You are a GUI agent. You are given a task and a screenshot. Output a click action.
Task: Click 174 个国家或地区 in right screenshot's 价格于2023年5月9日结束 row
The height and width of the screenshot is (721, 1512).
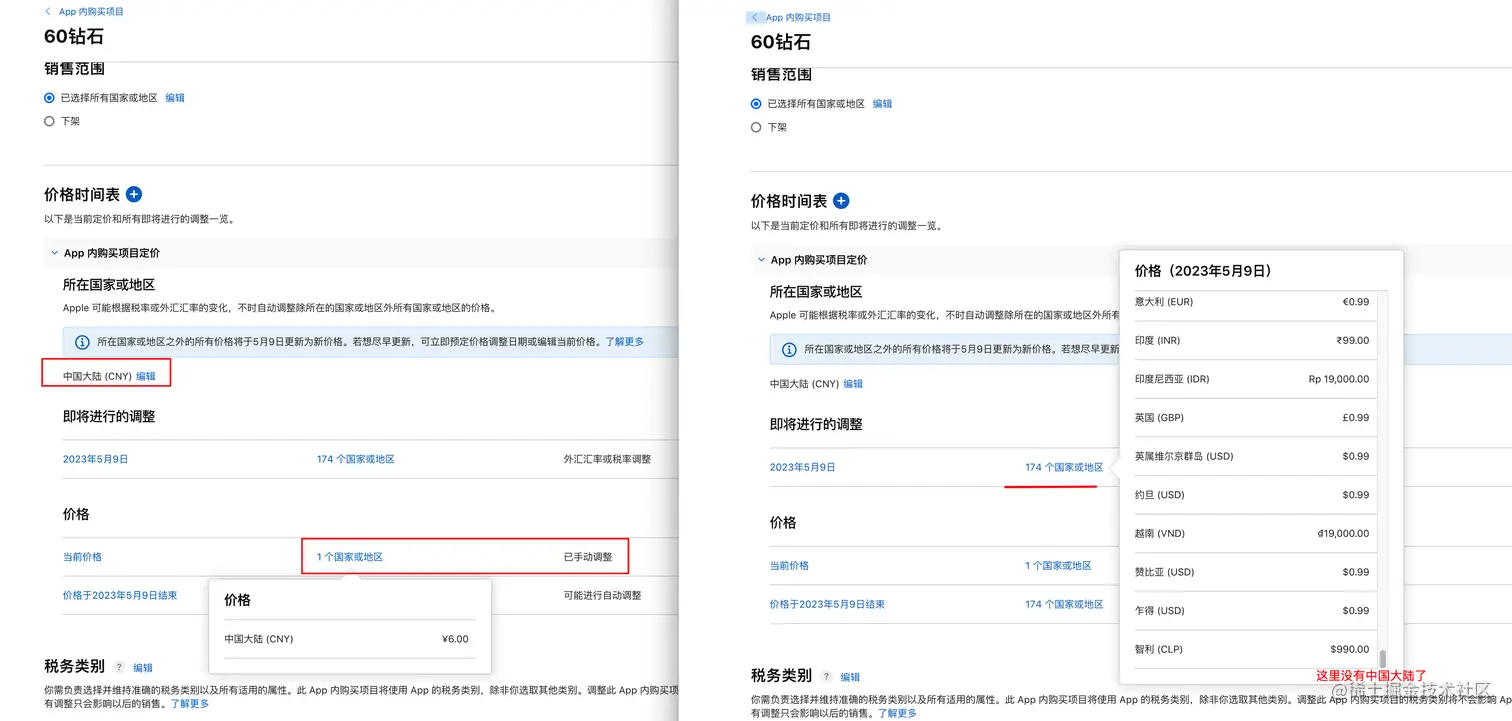(1064, 604)
